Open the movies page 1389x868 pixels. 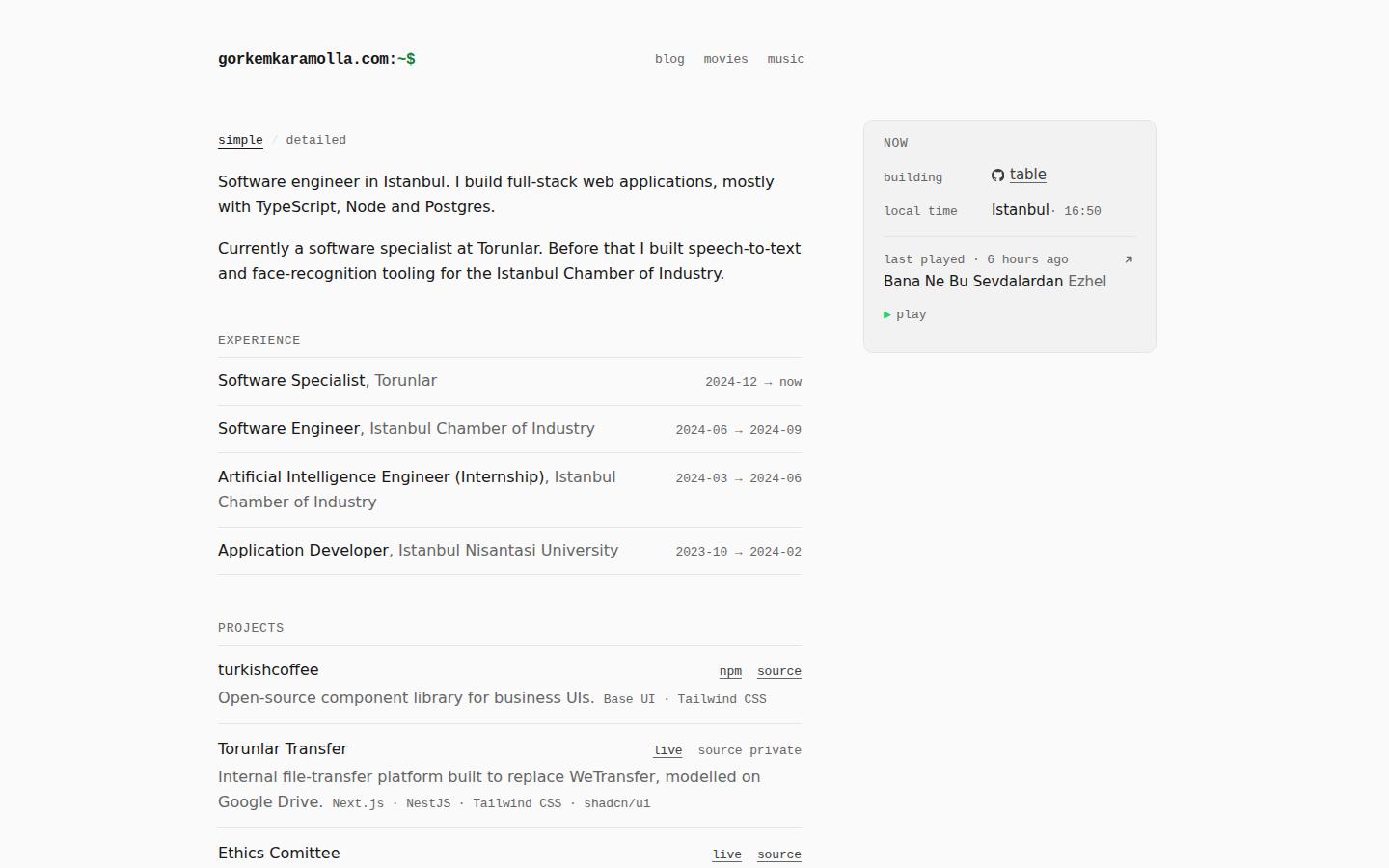point(725,59)
